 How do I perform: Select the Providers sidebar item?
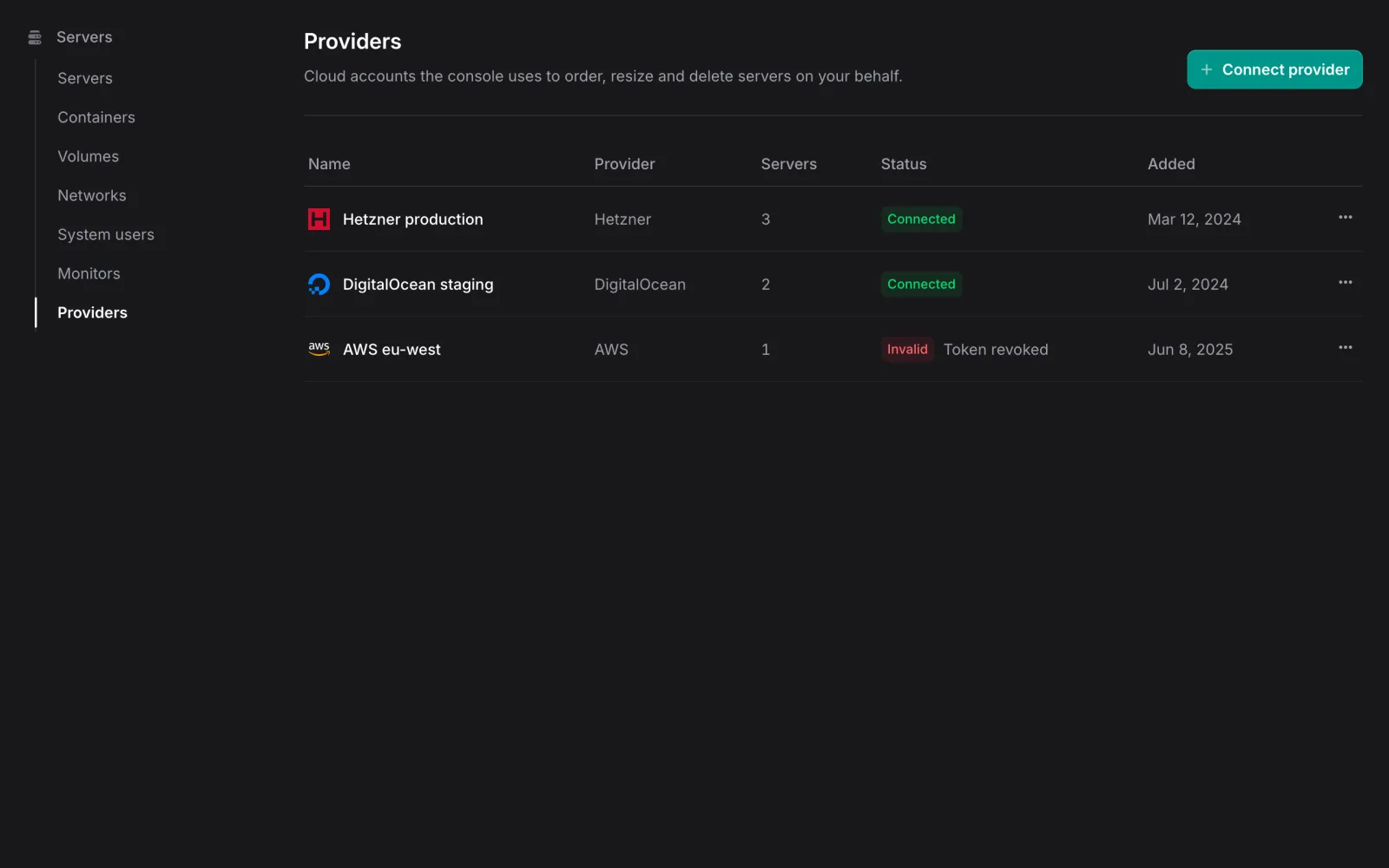click(x=93, y=312)
